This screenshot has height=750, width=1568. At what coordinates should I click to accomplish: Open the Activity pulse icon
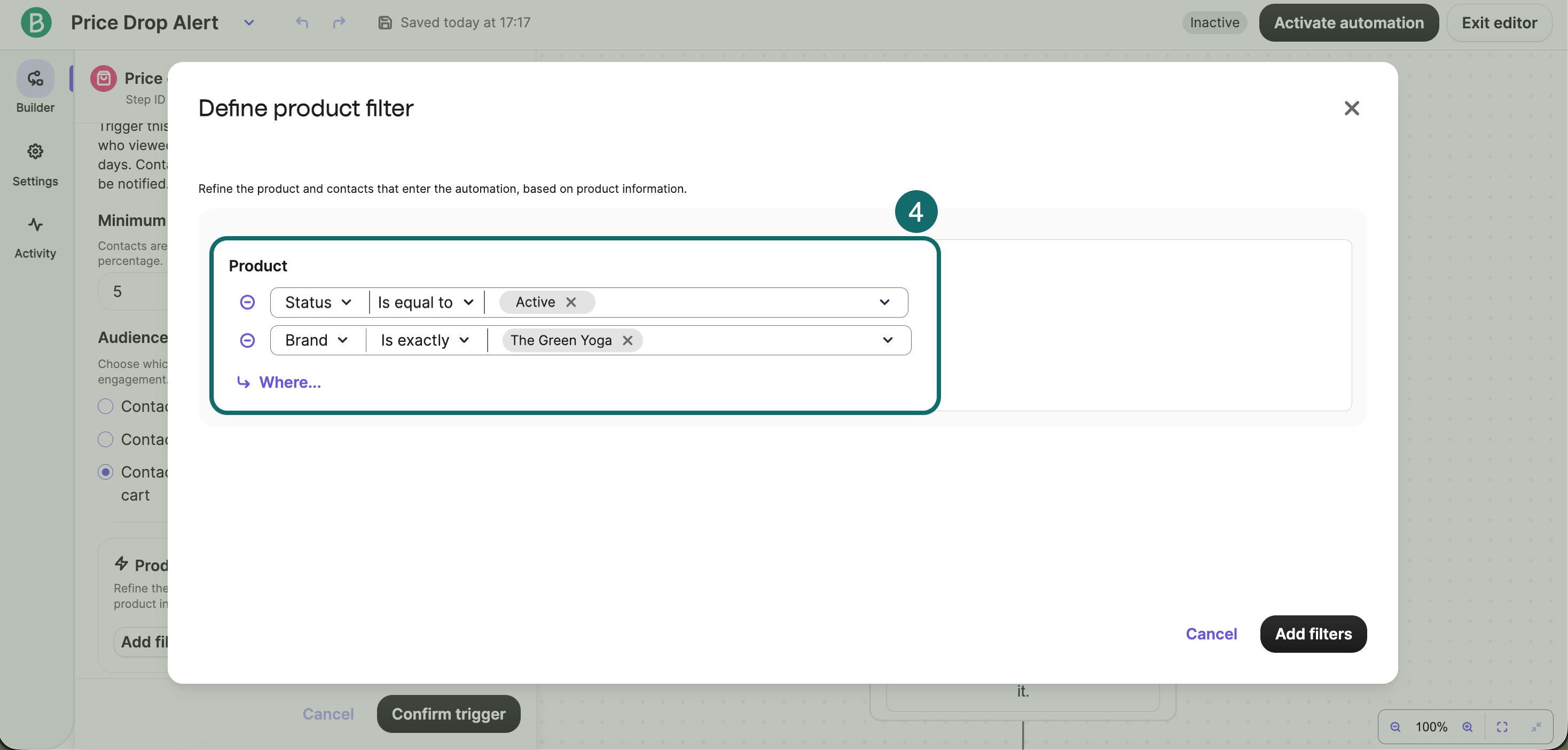pos(35,225)
